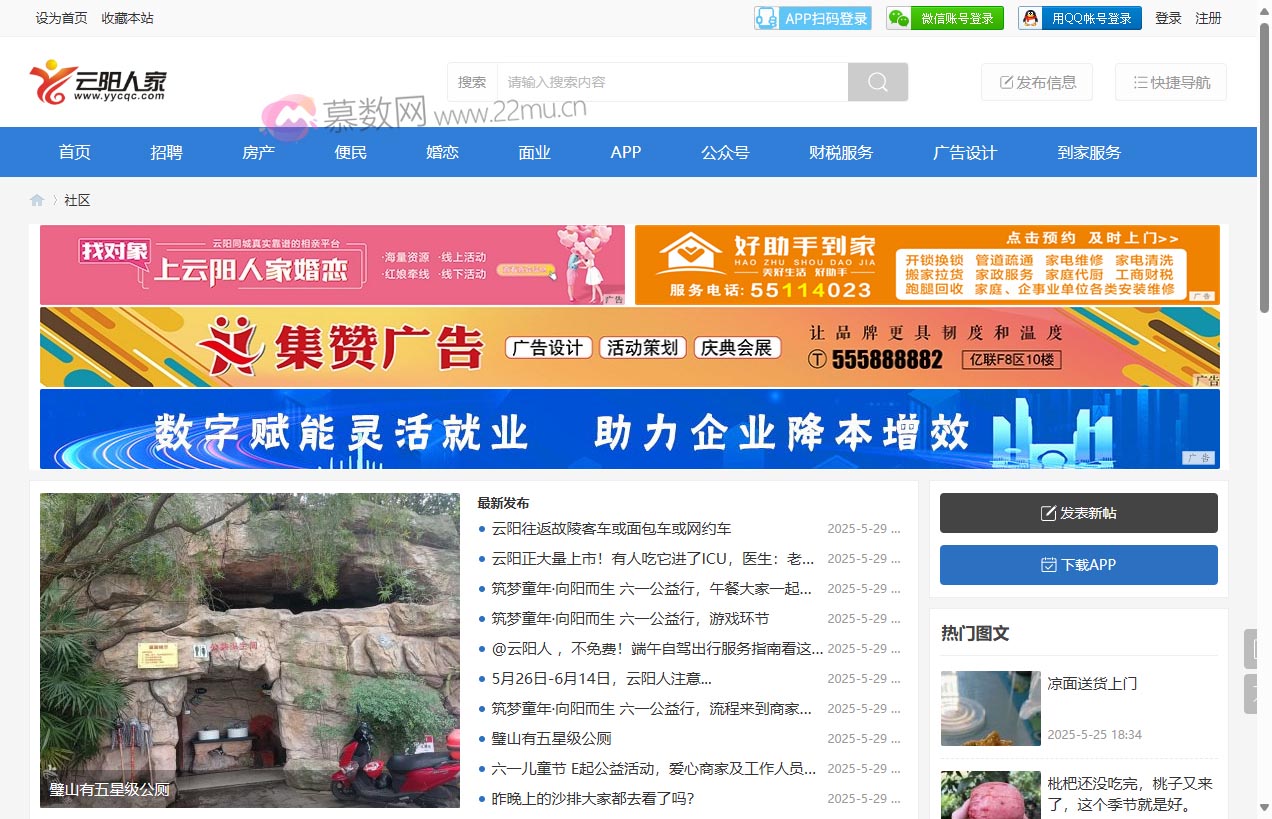The image size is (1272, 819).
Task: Click the 注册 register link
Action: tap(1208, 17)
